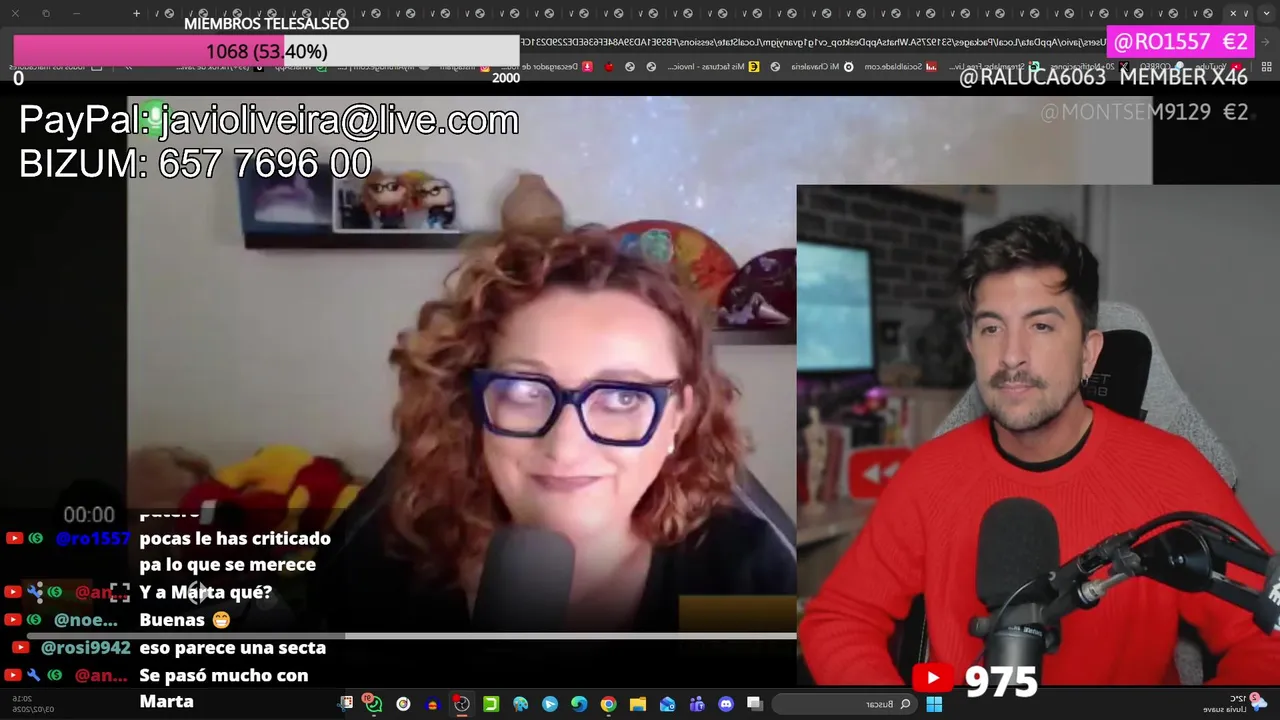Open the white circular taskbar app icon
The height and width of the screenshot is (720, 1280).
click(x=404, y=704)
